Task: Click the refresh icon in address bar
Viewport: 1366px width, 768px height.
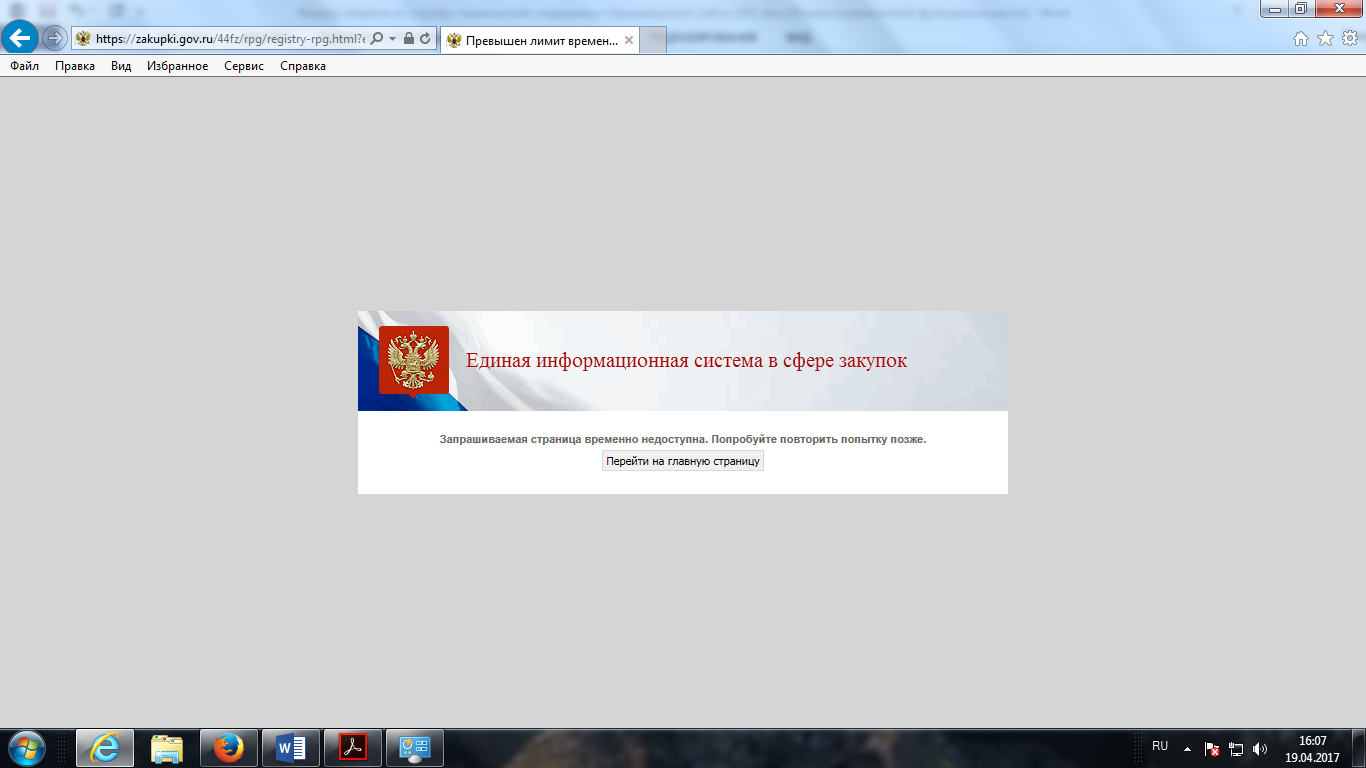Action: 426,39
